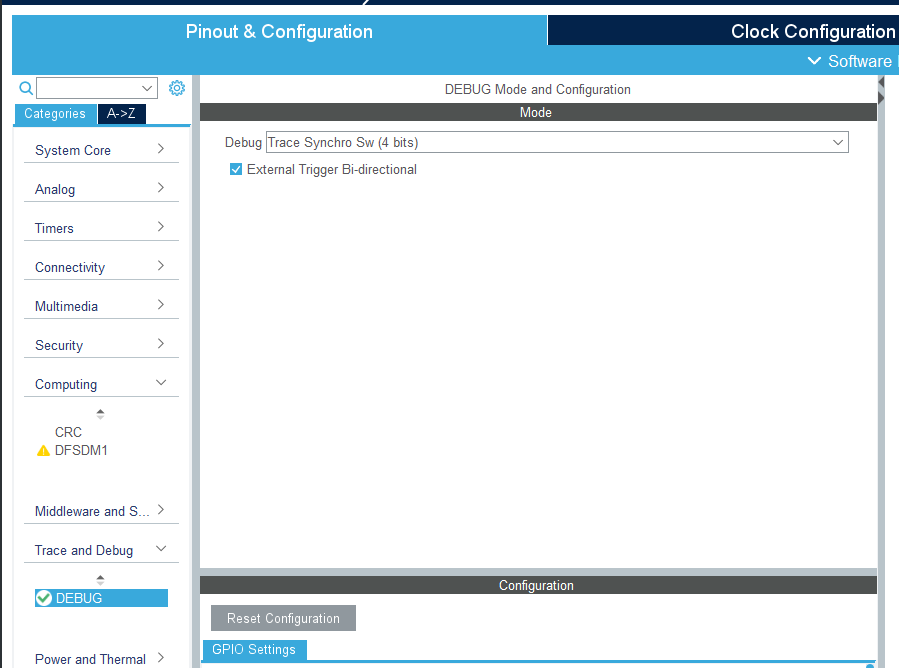Collapse the Computing category

click(101, 384)
